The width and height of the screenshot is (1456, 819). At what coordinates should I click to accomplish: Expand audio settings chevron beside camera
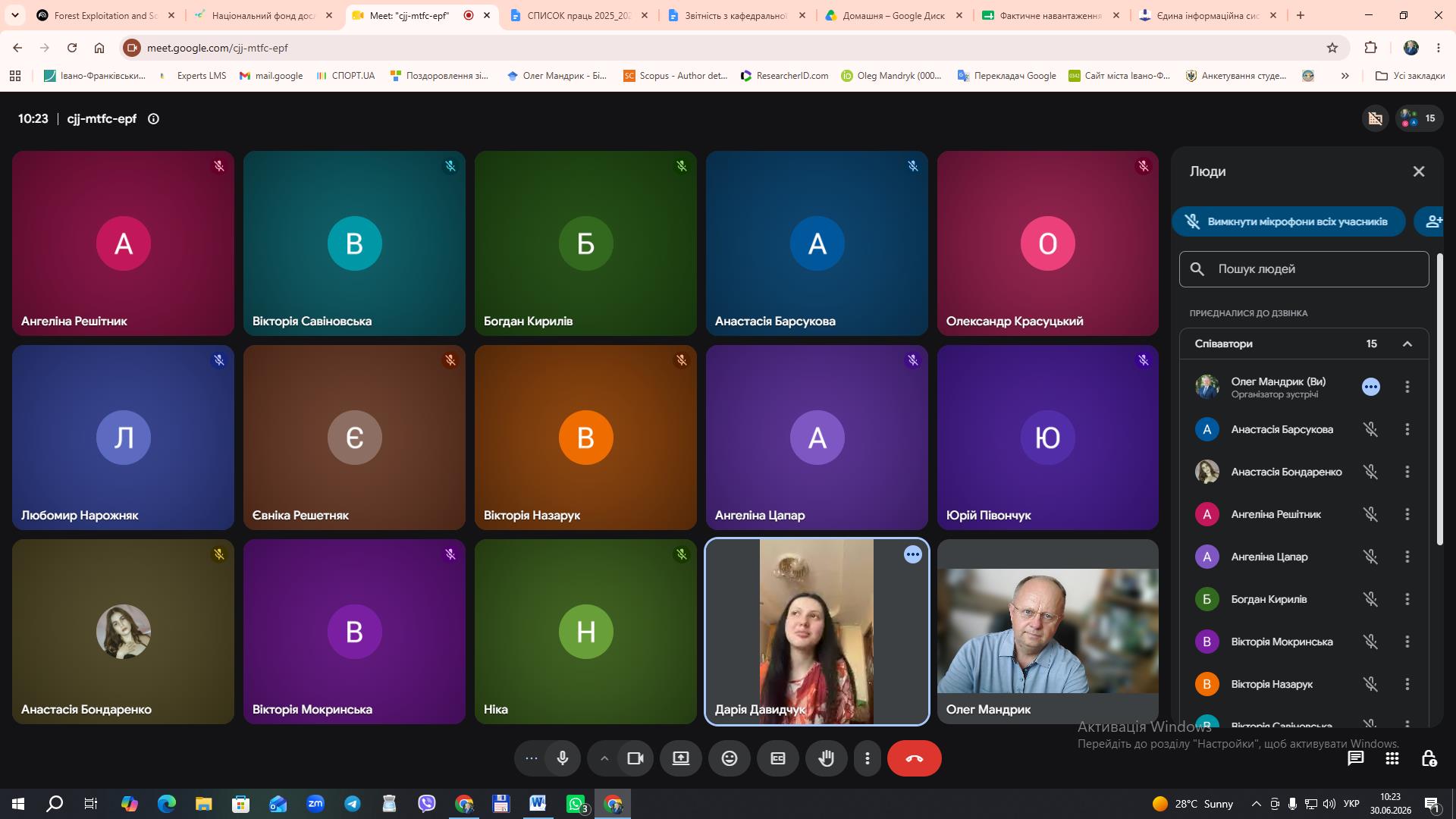click(x=604, y=758)
